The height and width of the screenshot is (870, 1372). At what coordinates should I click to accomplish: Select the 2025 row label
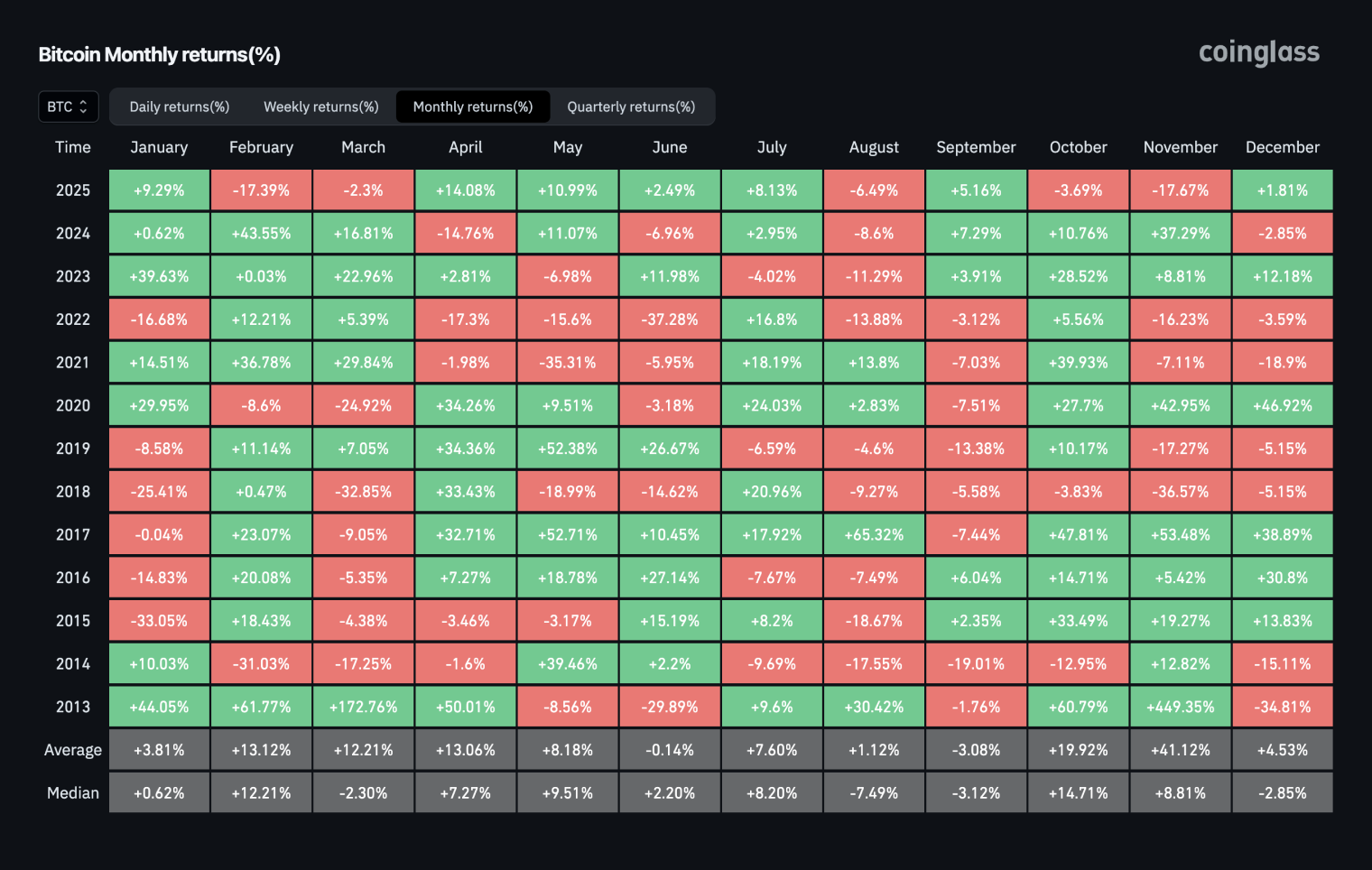(73, 190)
